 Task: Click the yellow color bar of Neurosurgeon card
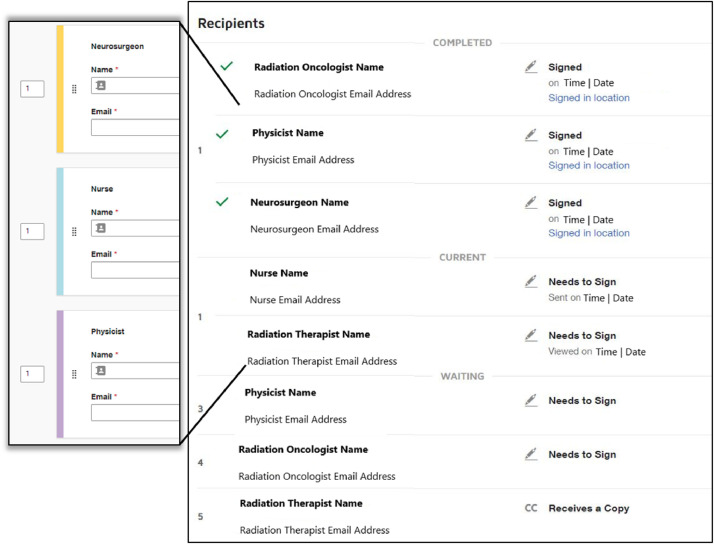click(x=60, y=89)
